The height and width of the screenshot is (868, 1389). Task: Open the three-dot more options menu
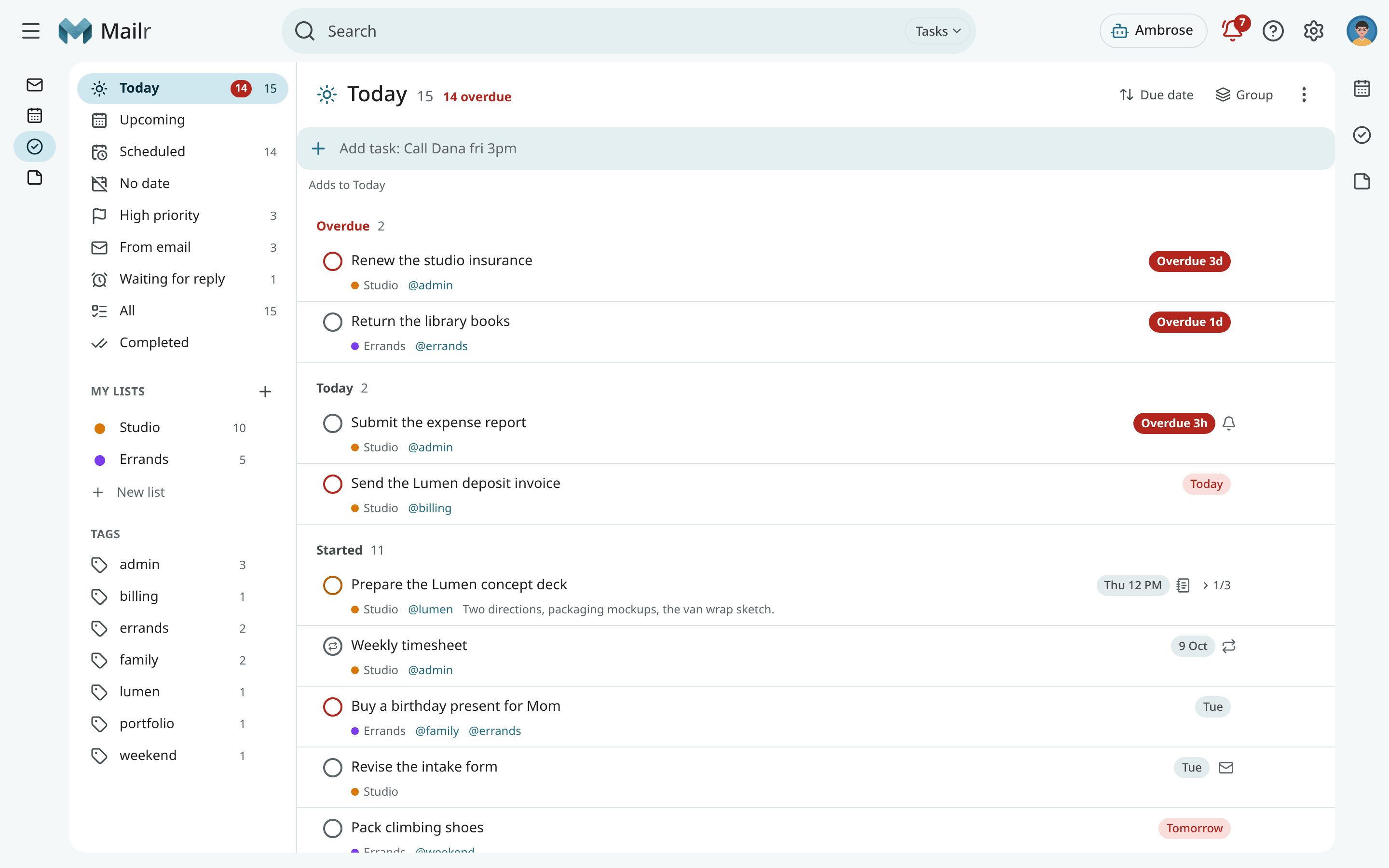point(1304,95)
